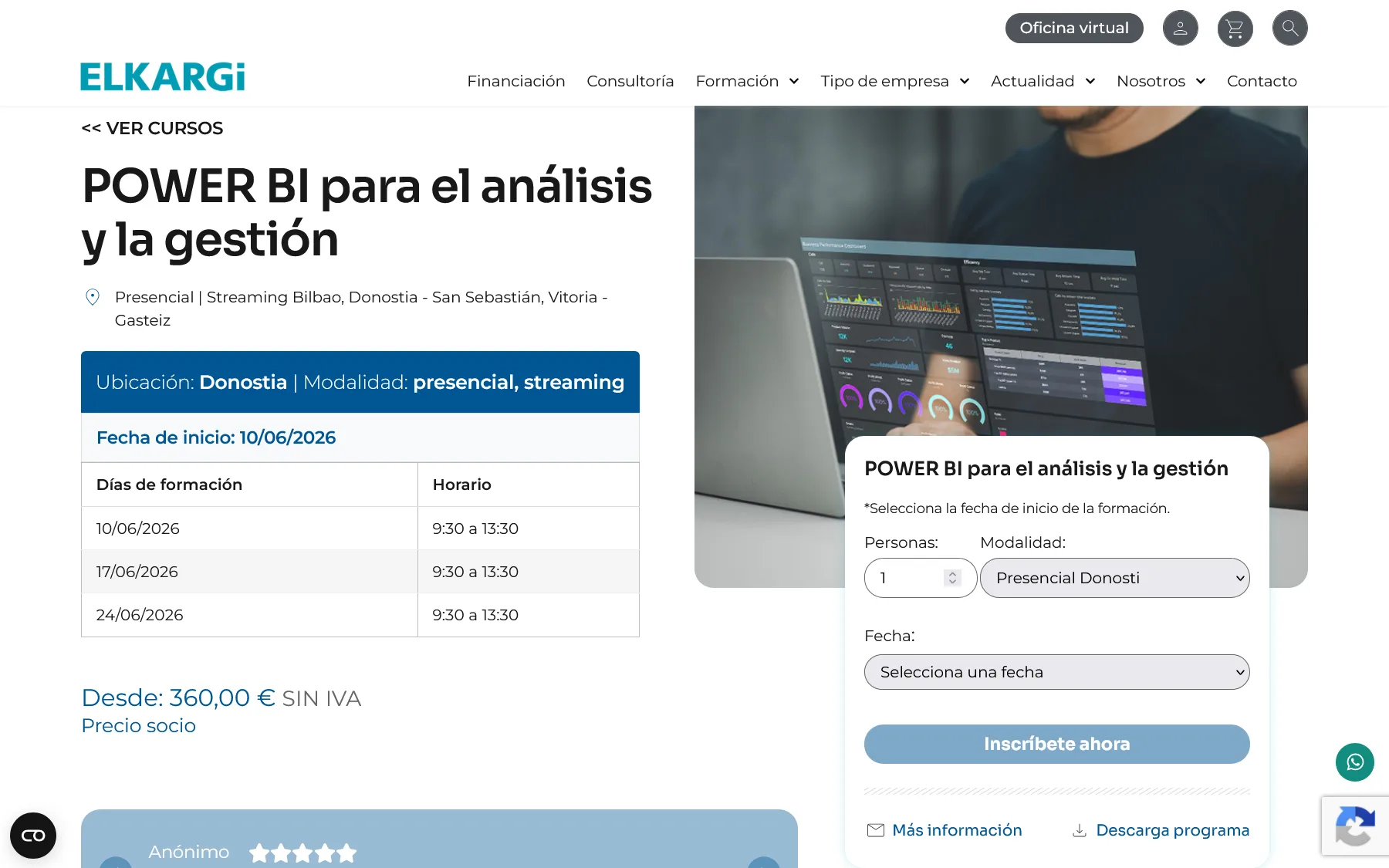Go to the Contacto page
Screen dimensions: 1389x868
pos(1262,81)
